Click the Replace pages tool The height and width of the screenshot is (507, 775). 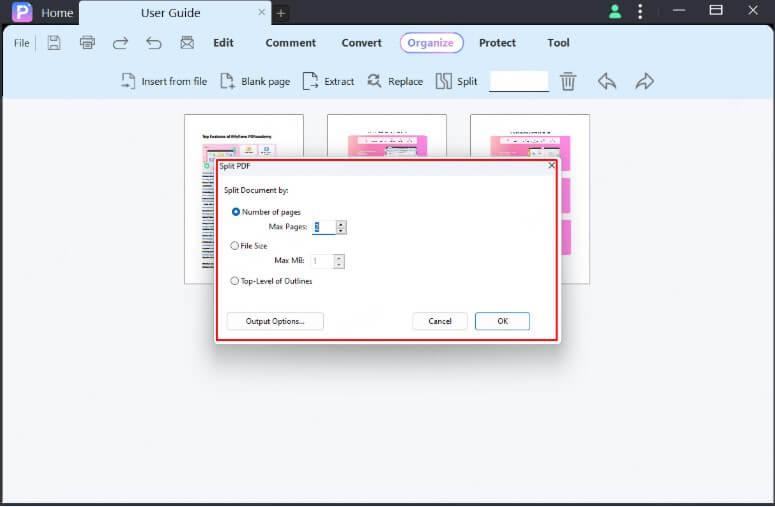click(x=395, y=81)
